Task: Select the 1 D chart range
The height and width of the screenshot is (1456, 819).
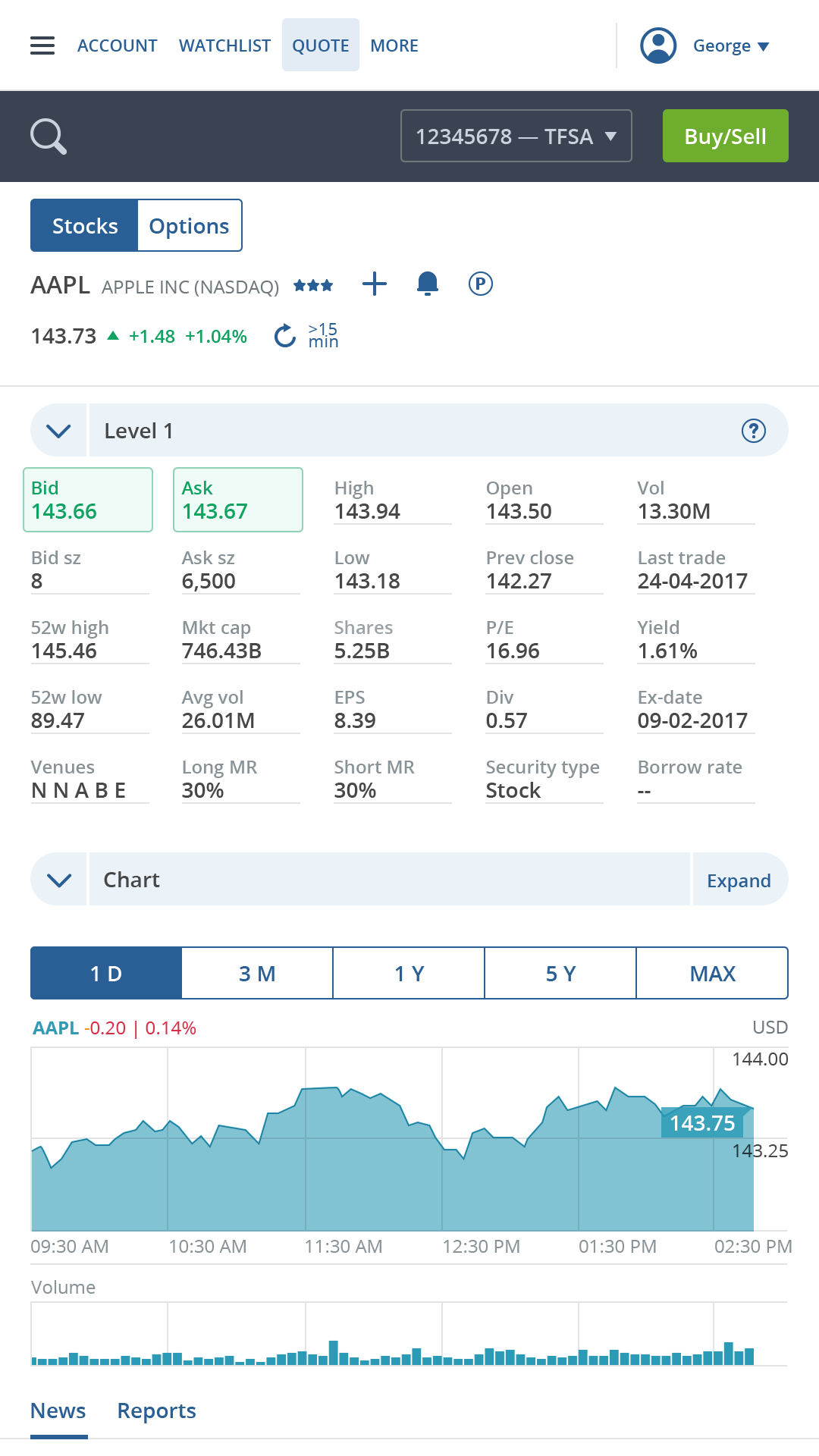Action: [106, 973]
